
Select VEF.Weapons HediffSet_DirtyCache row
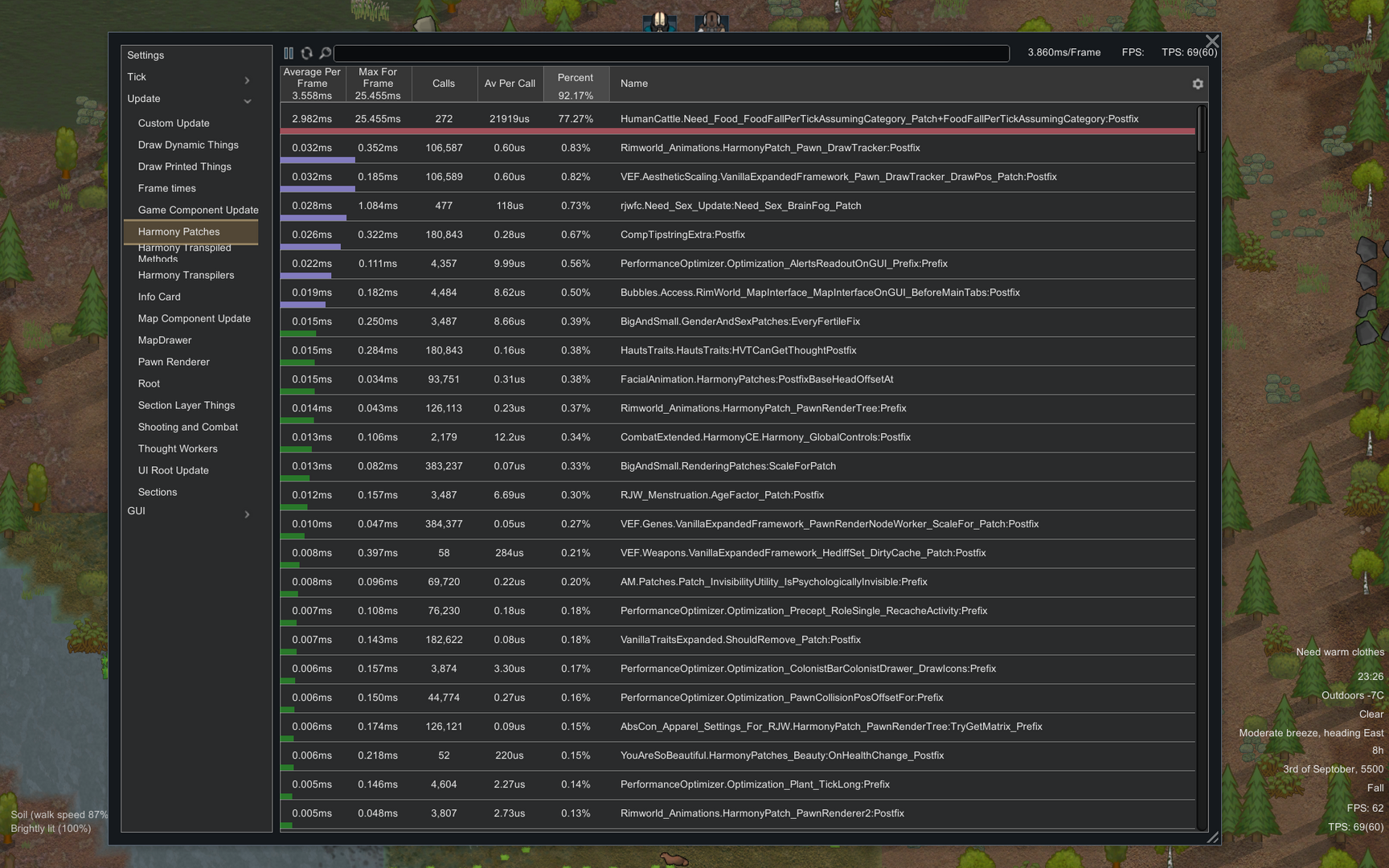click(x=738, y=554)
